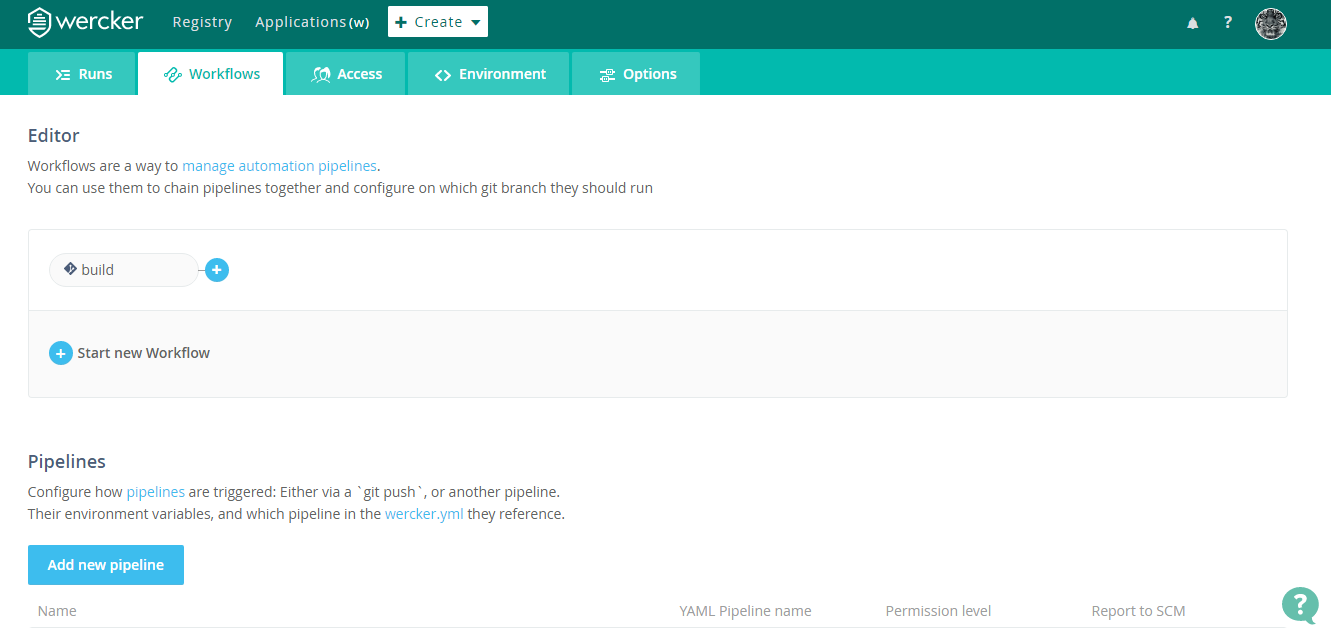The height and width of the screenshot is (628, 1331).
Task: Open the help question mark in header
Action: [x=1228, y=22]
